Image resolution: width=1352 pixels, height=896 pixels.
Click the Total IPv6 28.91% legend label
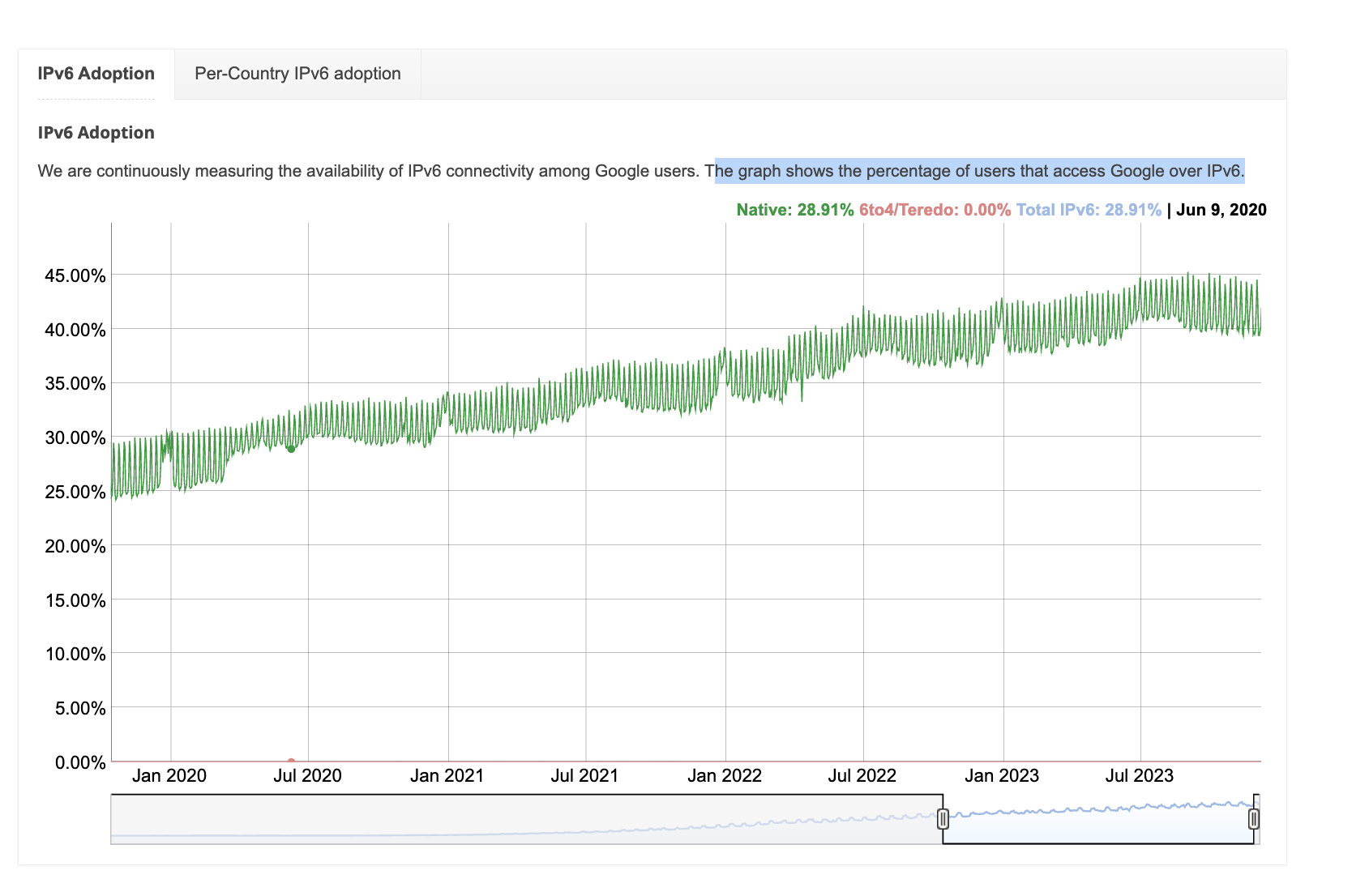point(1088,210)
